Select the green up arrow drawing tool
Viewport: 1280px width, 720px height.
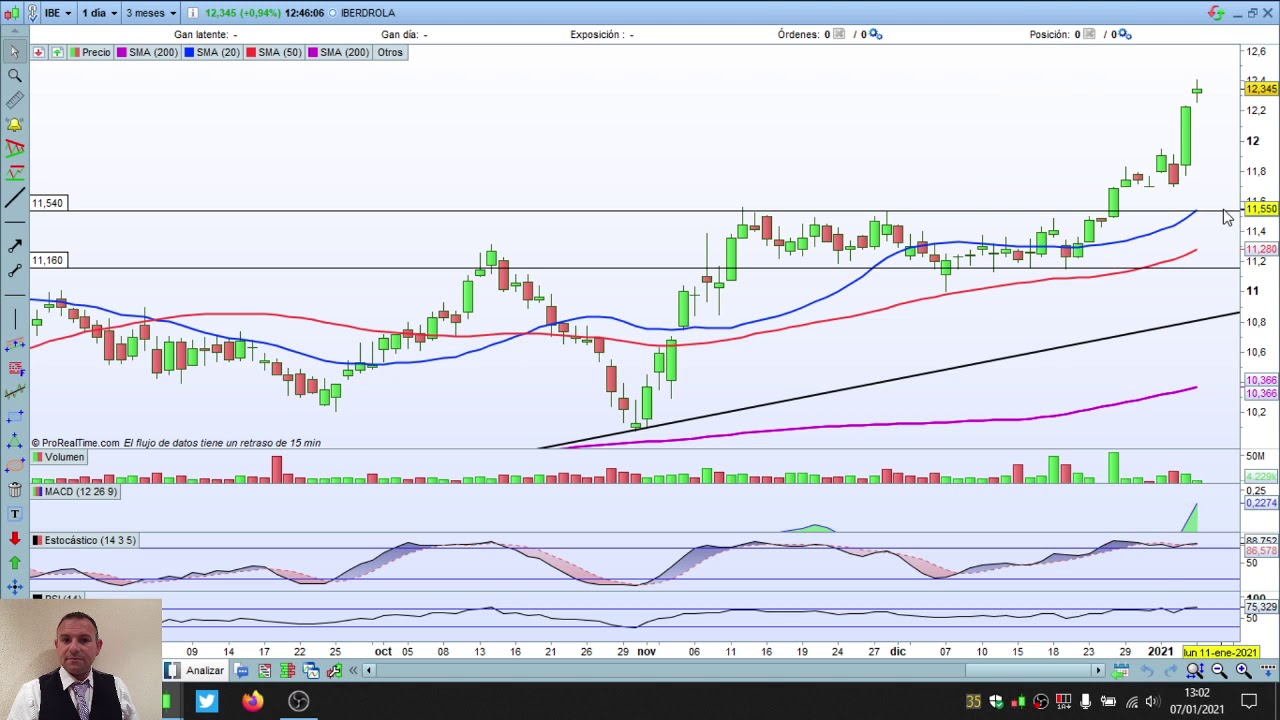(x=14, y=562)
